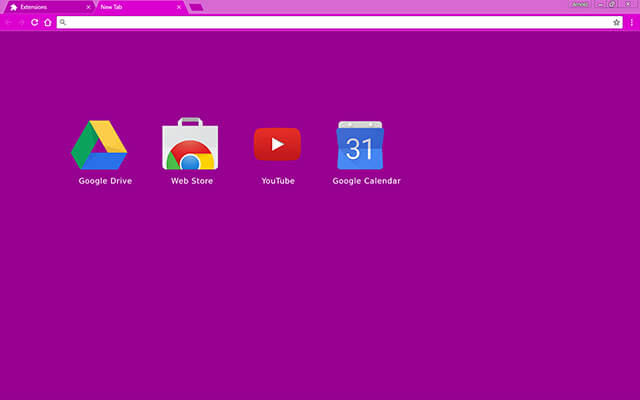This screenshot has height=400, width=640.
Task: Minimize the Chrome window
Action: (600, 4)
